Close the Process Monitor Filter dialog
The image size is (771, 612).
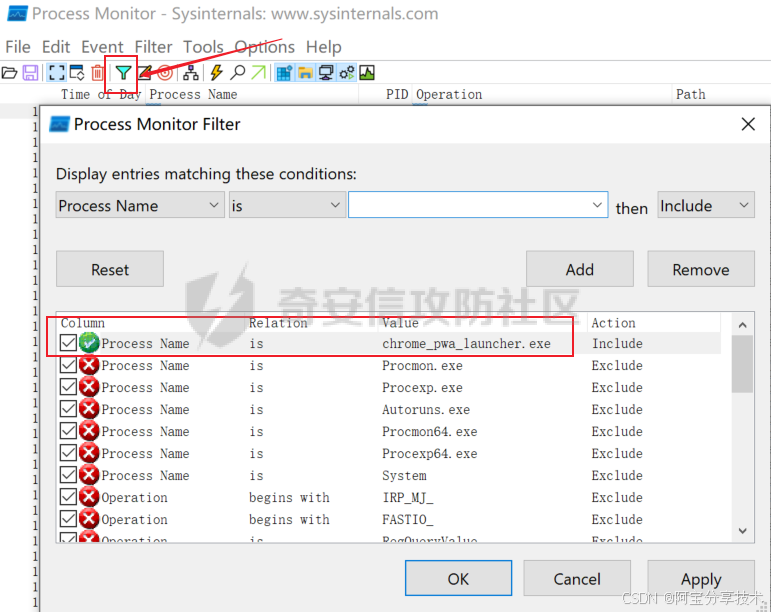(x=748, y=124)
